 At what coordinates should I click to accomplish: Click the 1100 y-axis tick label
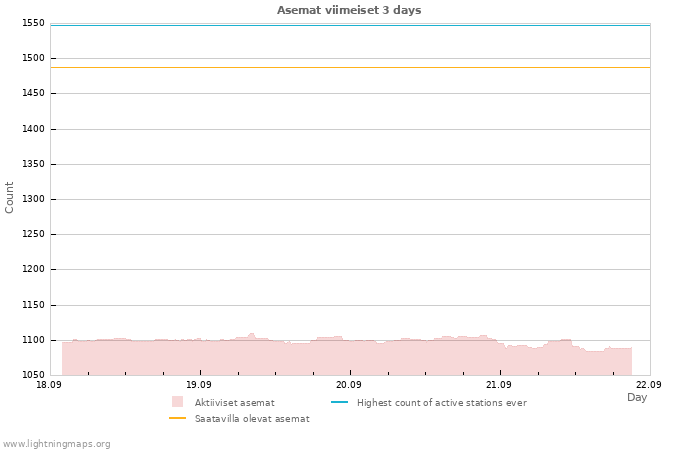[33, 340]
